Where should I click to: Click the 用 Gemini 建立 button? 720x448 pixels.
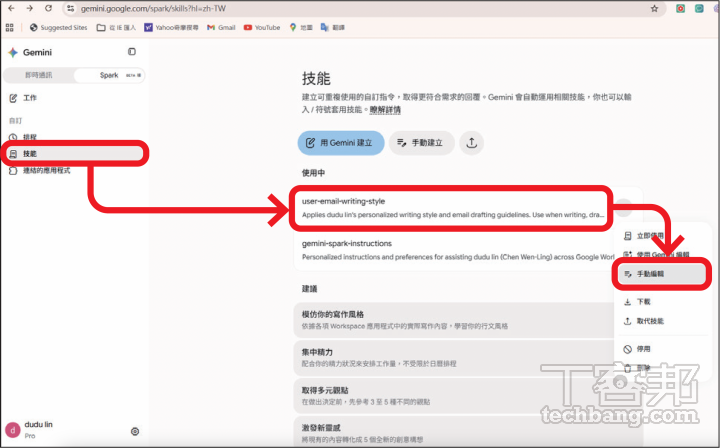341,143
